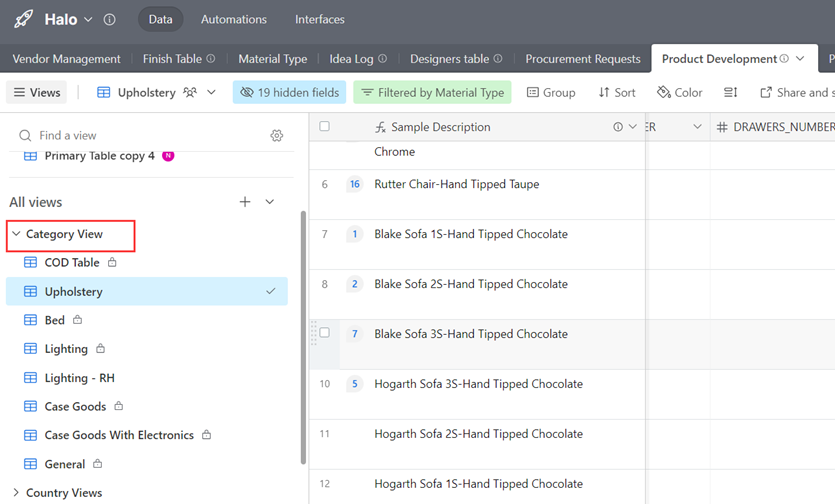Click the plus icon to add view
This screenshot has height=504, width=835.
coord(245,202)
